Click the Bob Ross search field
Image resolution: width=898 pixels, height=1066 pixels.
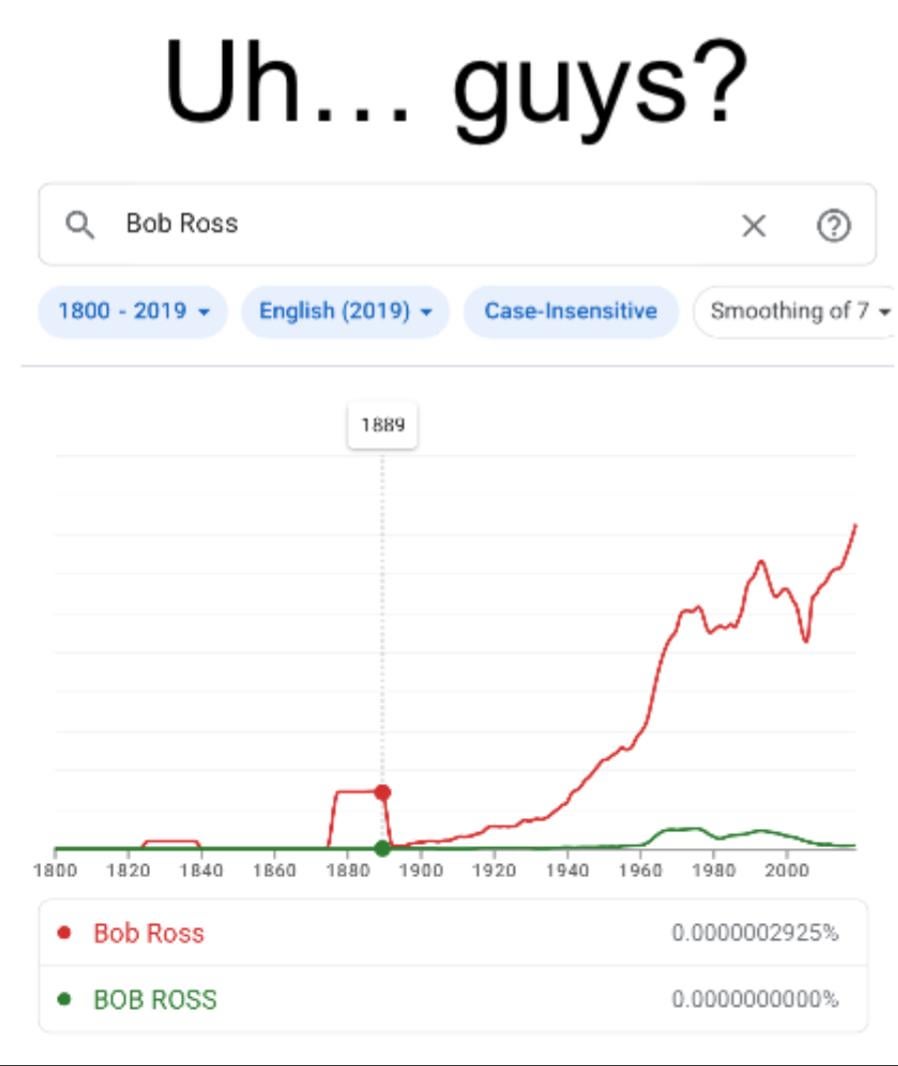click(x=400, y=224)
